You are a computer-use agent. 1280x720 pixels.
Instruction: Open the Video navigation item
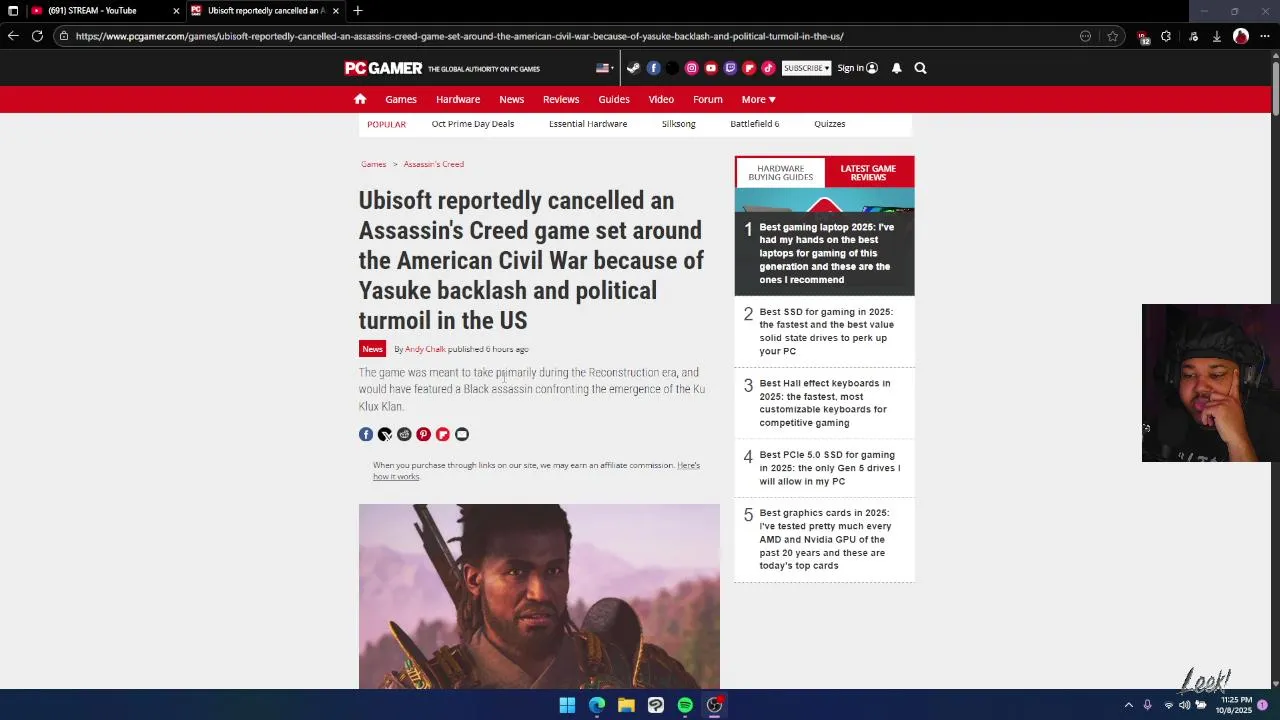click(x=661, y=99)
